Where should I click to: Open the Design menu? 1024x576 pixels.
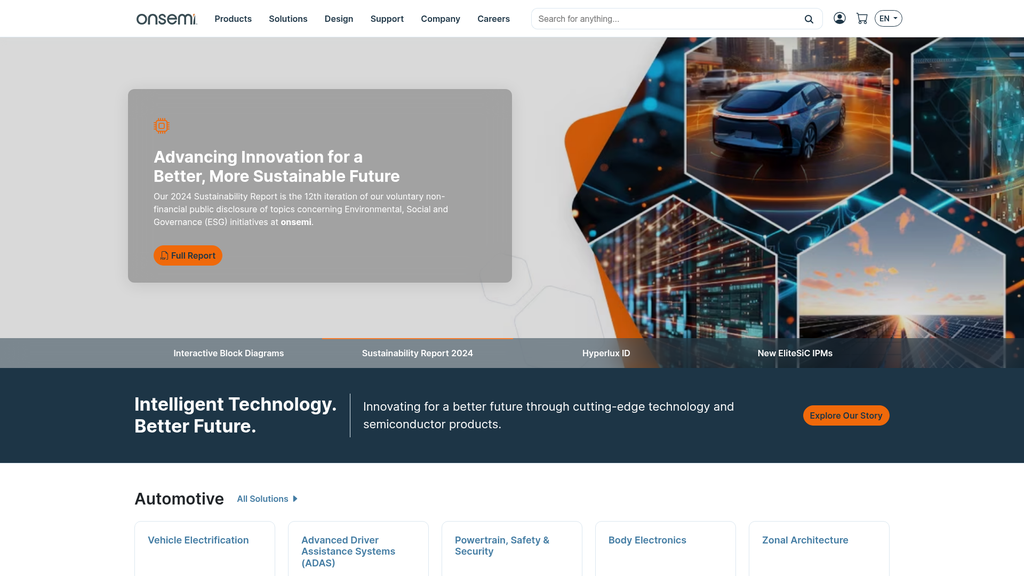(339, 19)
